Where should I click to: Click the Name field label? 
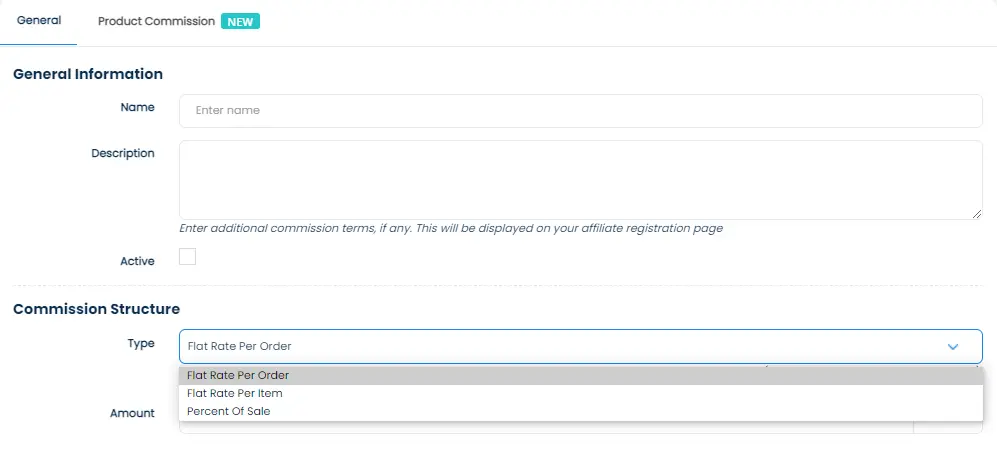[138, 107]
